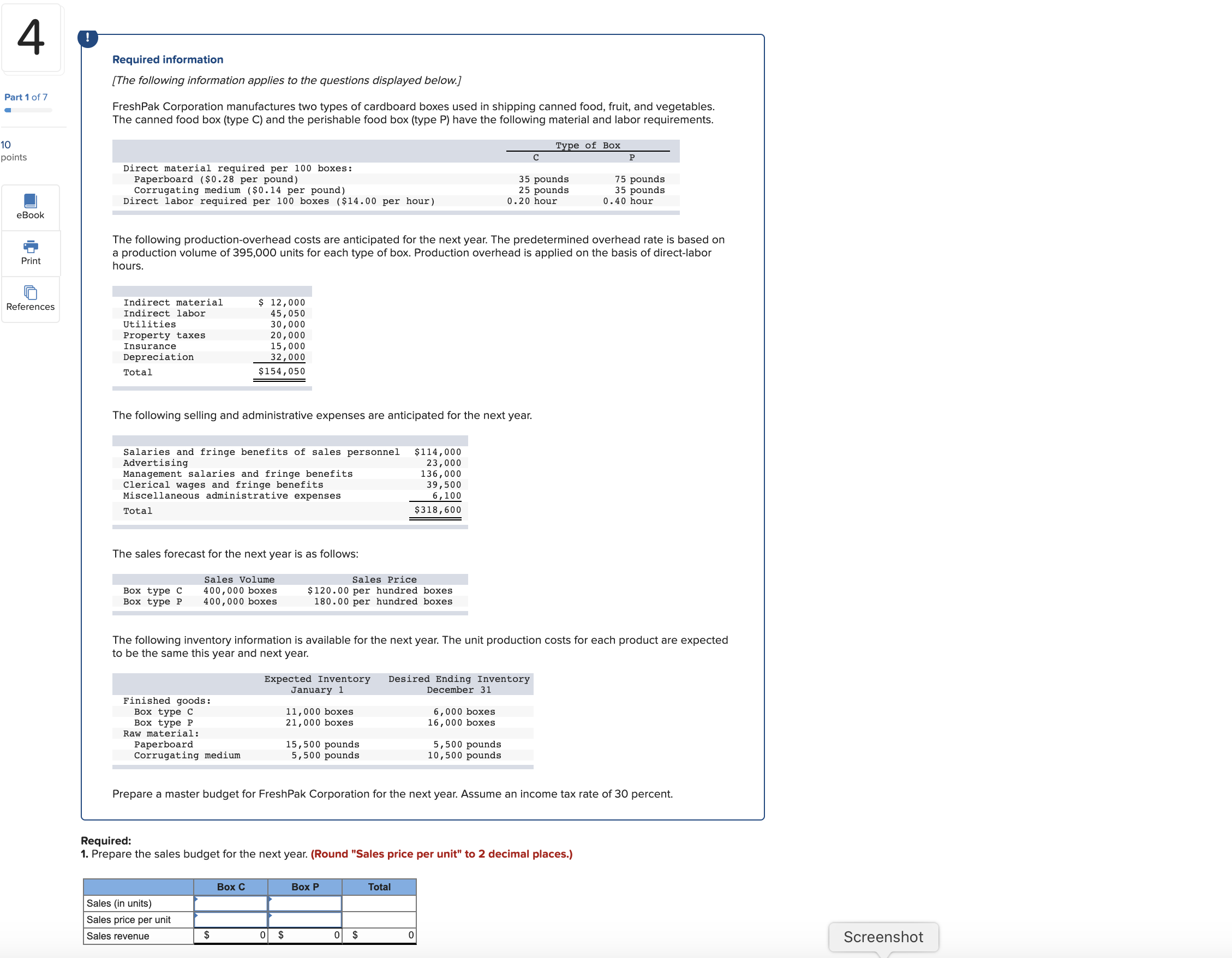Click Box P sales units input

tap(304, 903)
